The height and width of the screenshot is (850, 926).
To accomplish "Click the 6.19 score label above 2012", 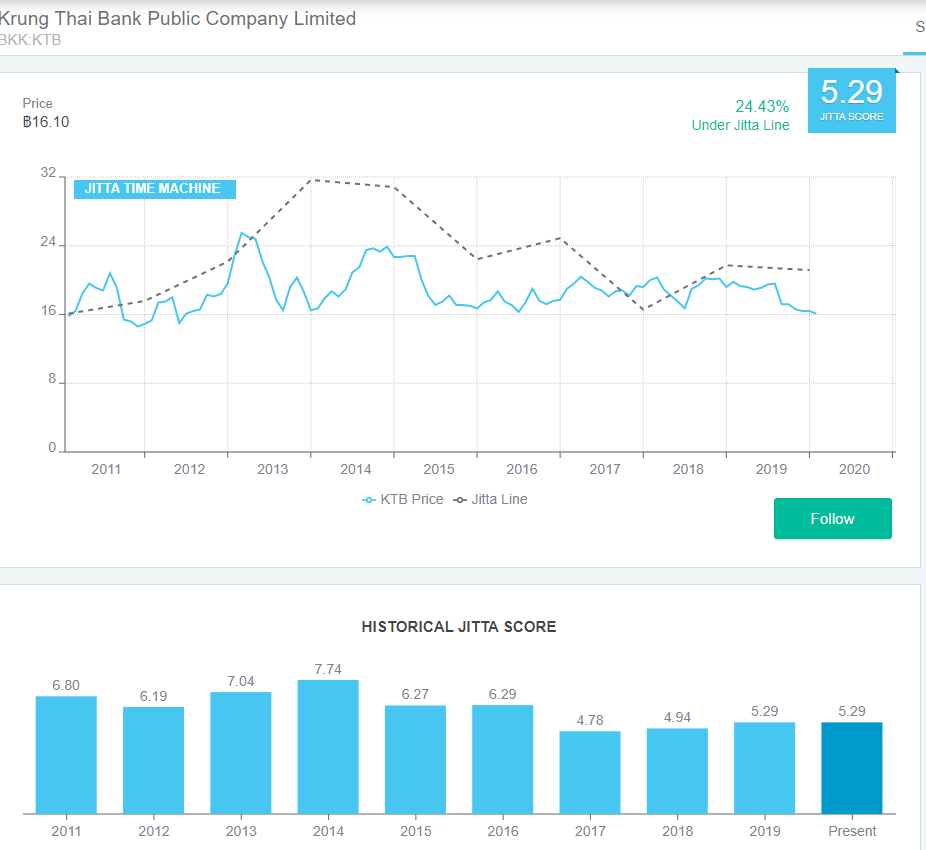I will 154,696.
